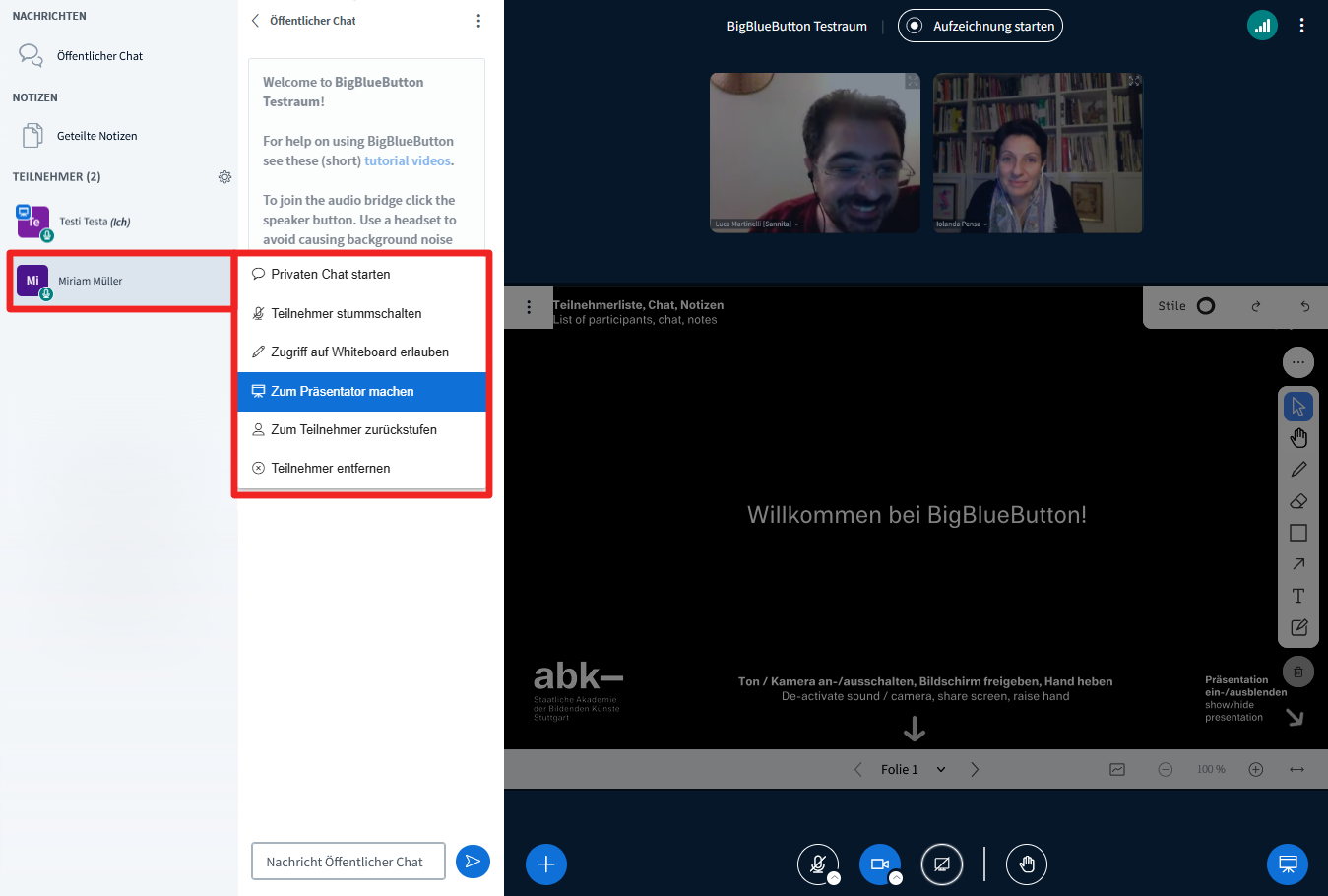Viewport: 1328px width, 896px height.
Task: Choose Privaten Chat starten
Action: [x=362, y=275]
